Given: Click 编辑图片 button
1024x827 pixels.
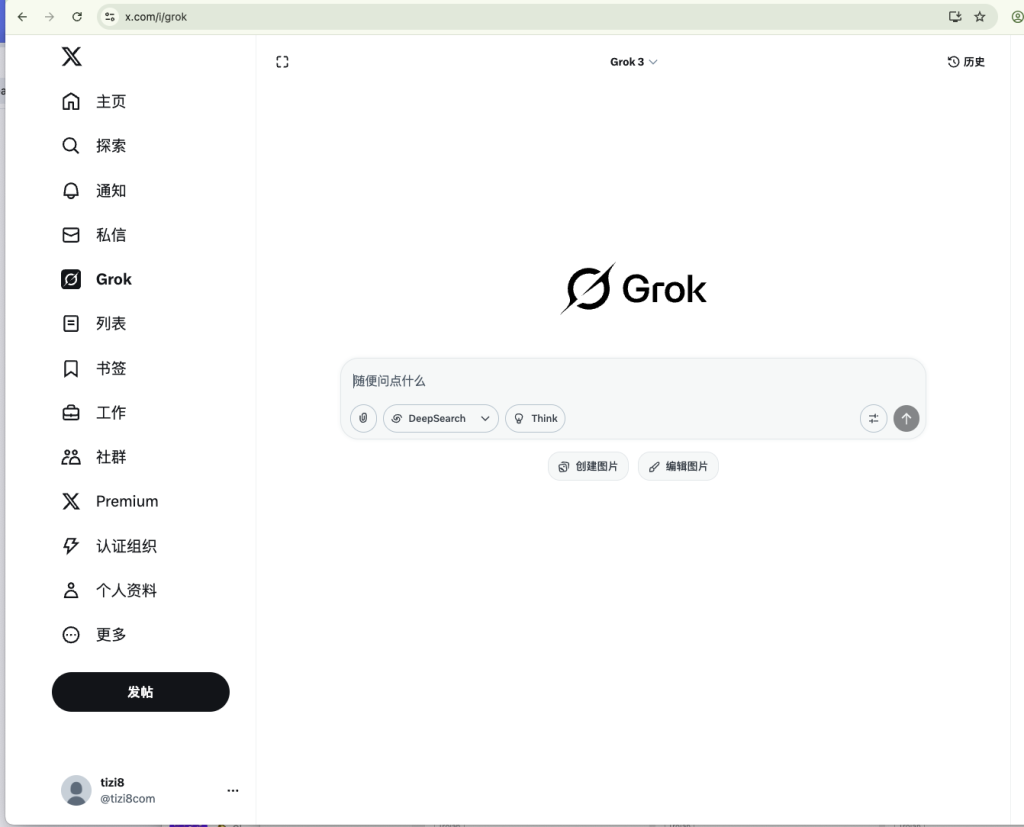Looking at the screenshot, I should coord(678,466).
